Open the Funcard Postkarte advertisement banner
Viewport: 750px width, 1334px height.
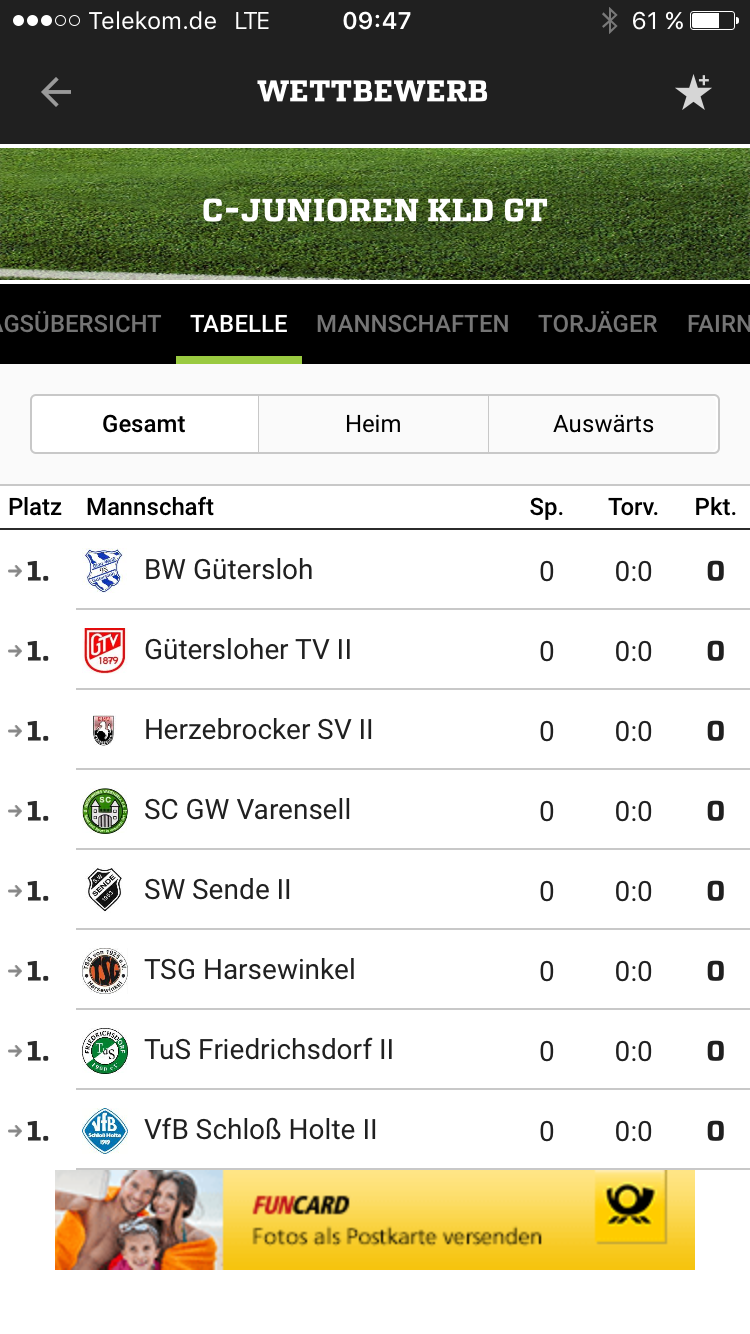click(375, 1220)
